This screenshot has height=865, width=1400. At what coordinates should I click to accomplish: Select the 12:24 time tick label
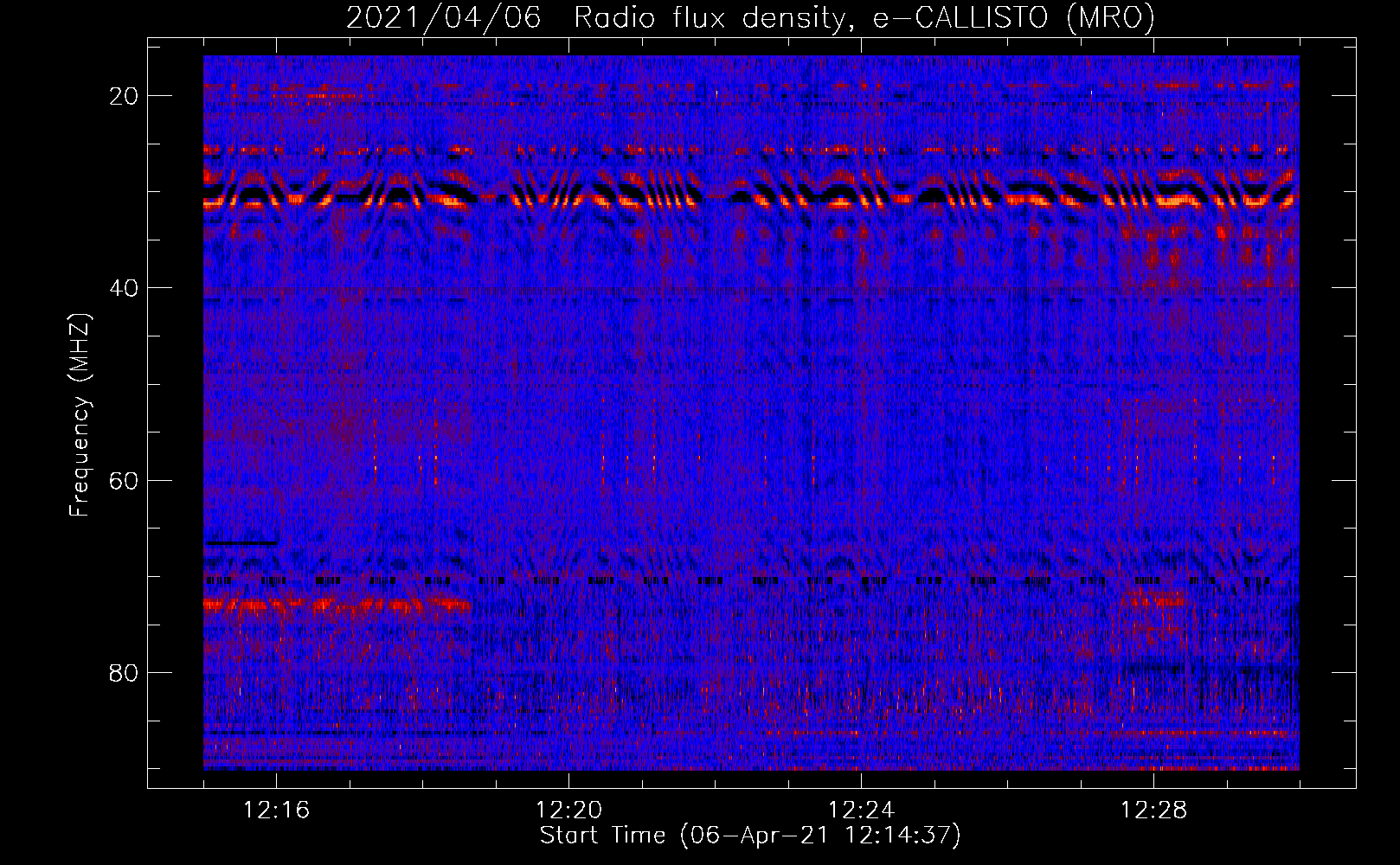coord(861,811)
